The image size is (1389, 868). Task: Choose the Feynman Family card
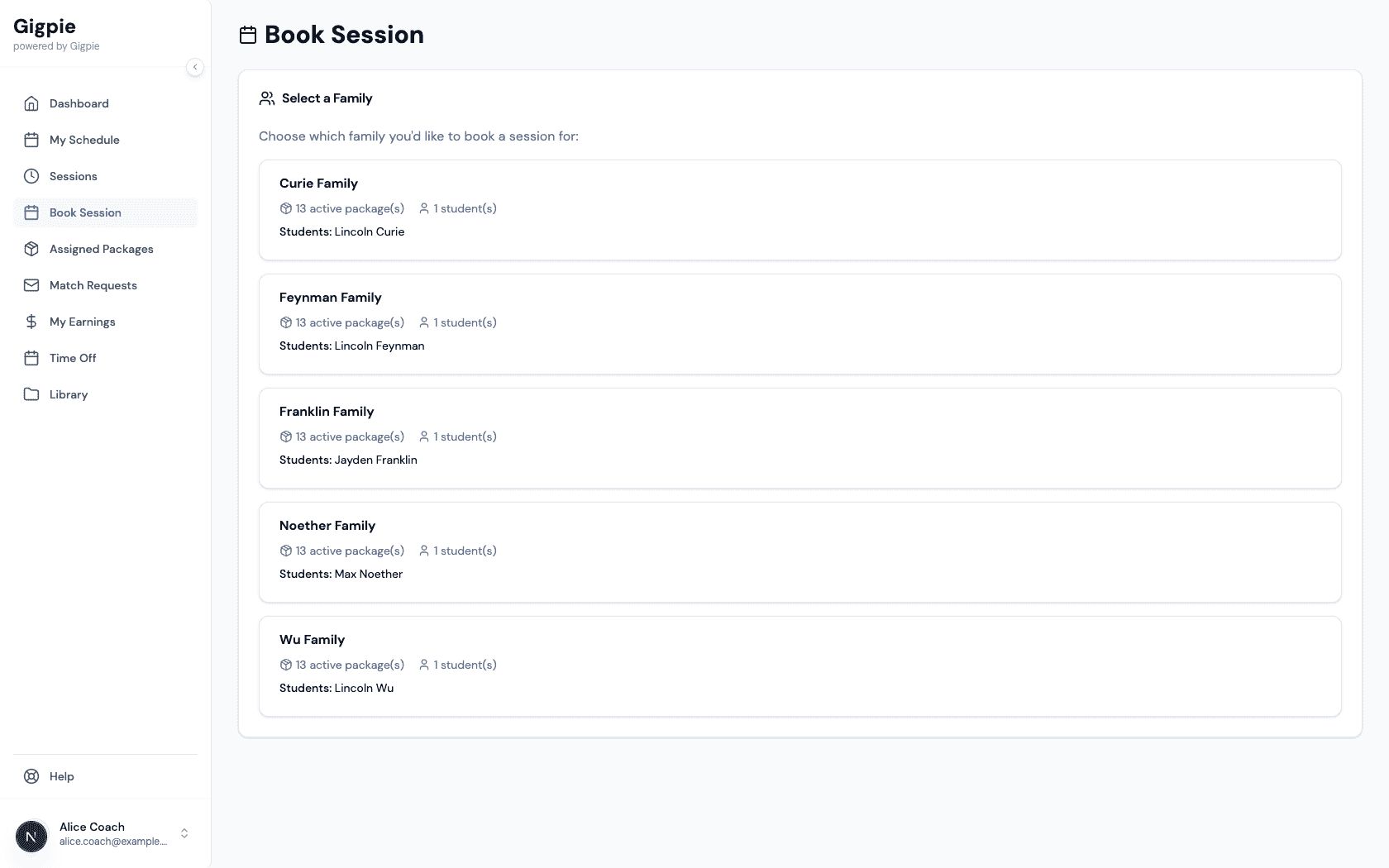click(x=800, y=324)
